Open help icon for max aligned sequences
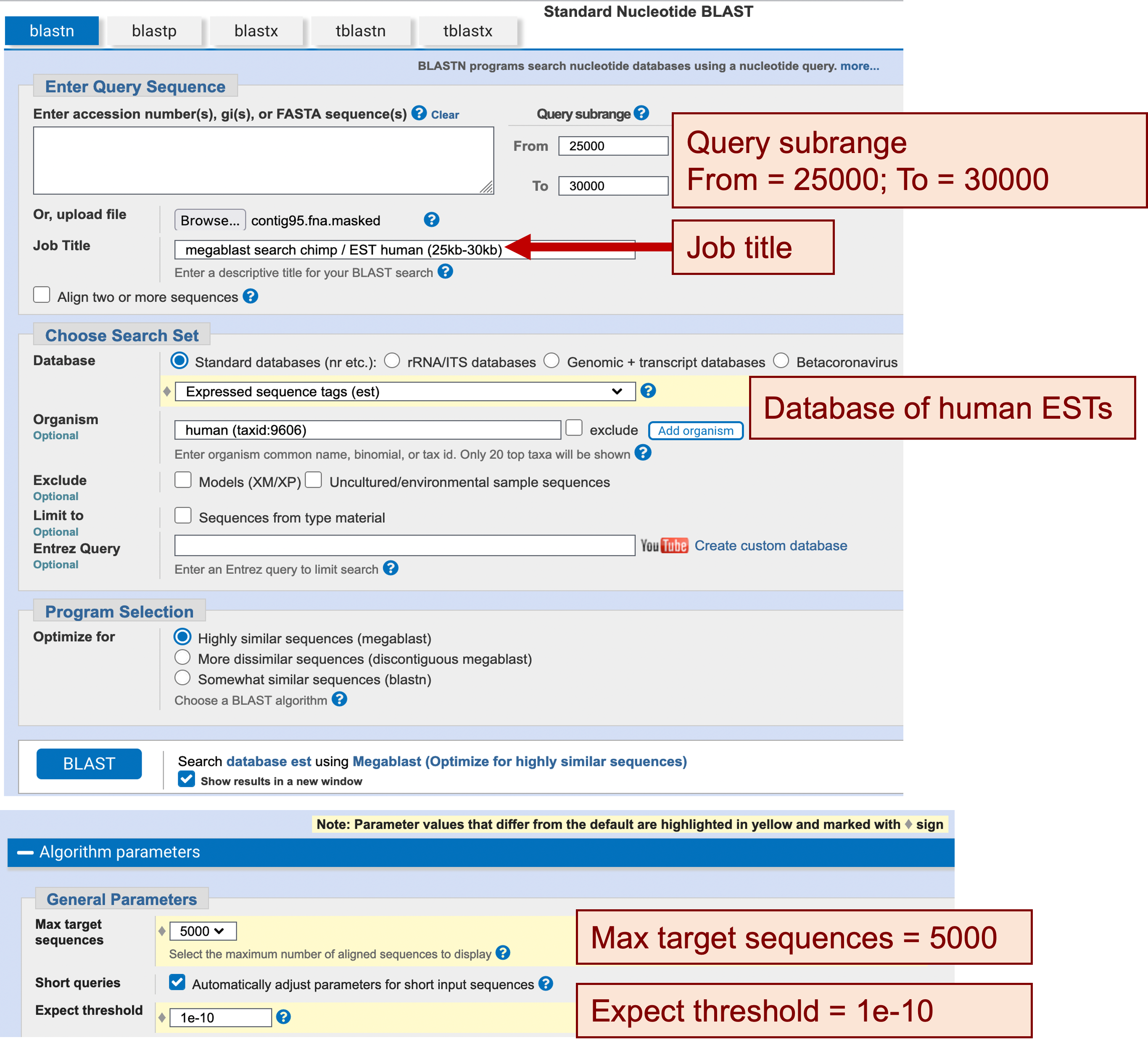The image size is (1148, 1048). (503, 953)
